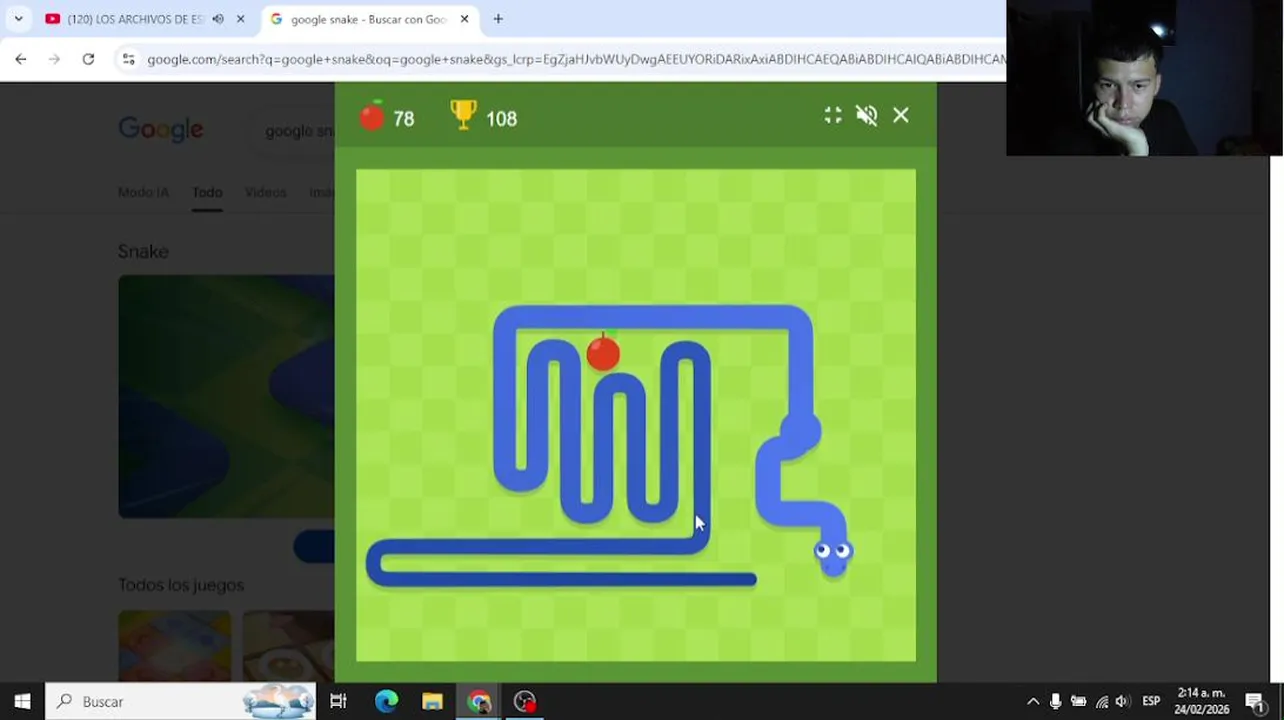The height and width of the screenshot is (720, 1284).
Task: Open the Windows Start menu
Action: (x=22, y=701)
